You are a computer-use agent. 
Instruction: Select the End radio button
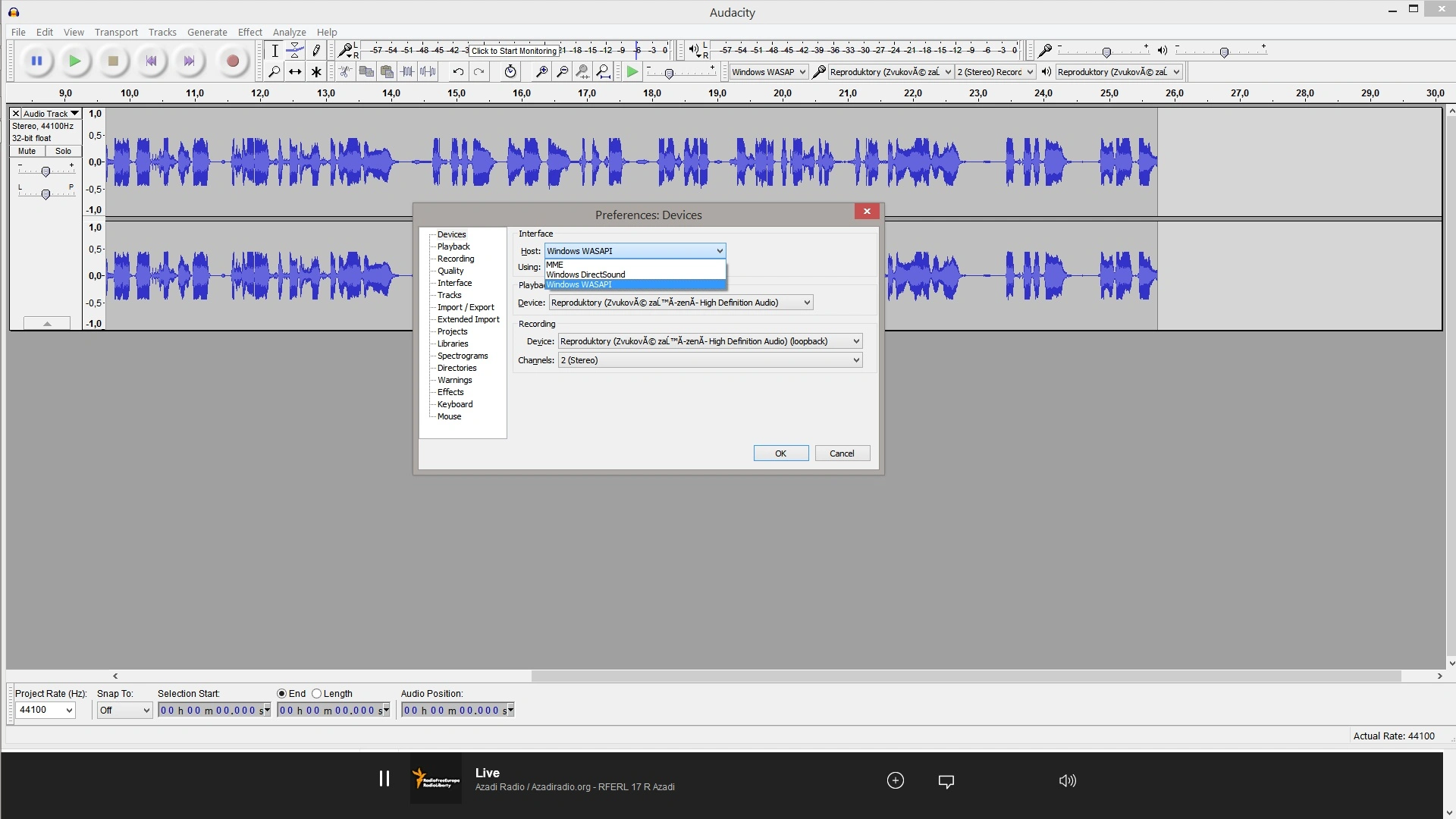[x=282, y=693]
